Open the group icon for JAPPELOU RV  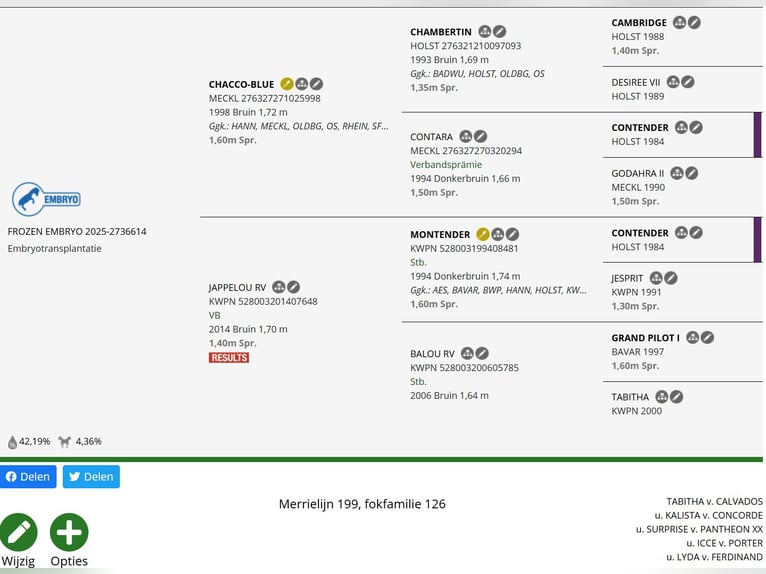(x=279, y=287)
